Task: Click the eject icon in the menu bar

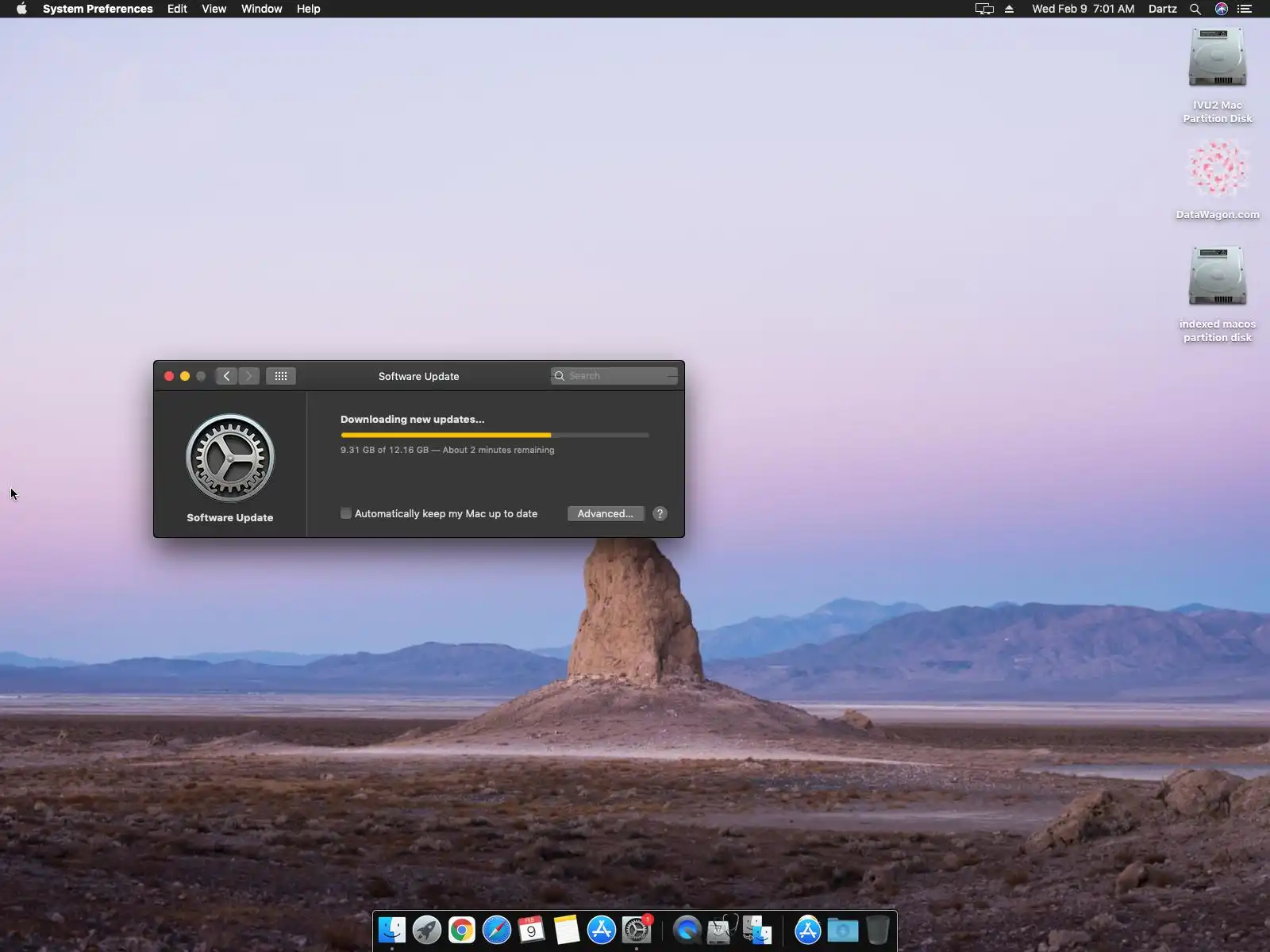Action: tap(1010, 9)
